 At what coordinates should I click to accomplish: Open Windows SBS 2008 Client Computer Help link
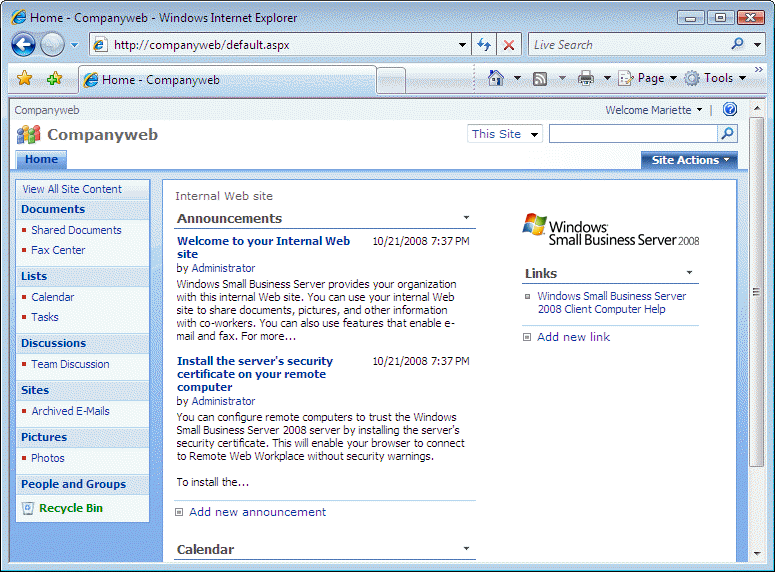click(x=611, y=303)
